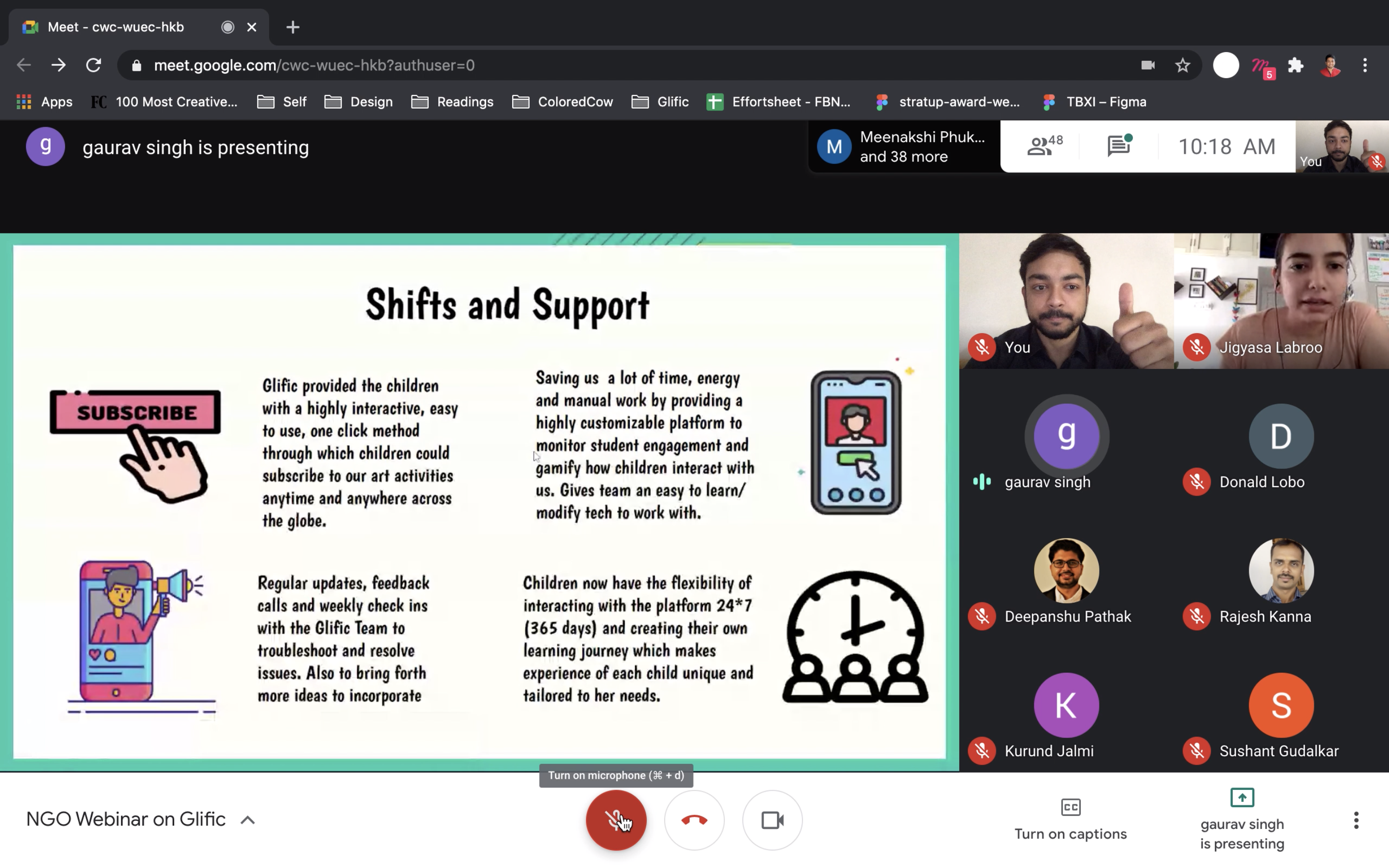Open Chrome profile avatar

[x=1330, y=65]
